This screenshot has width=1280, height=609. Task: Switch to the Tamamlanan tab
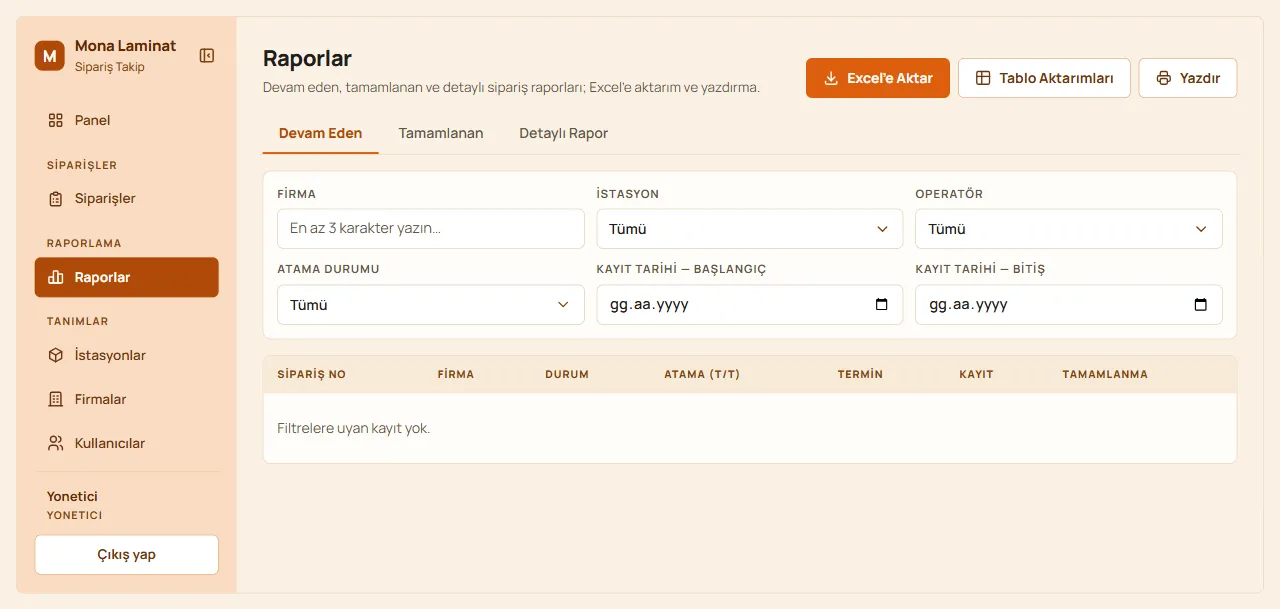coord(441,133)
